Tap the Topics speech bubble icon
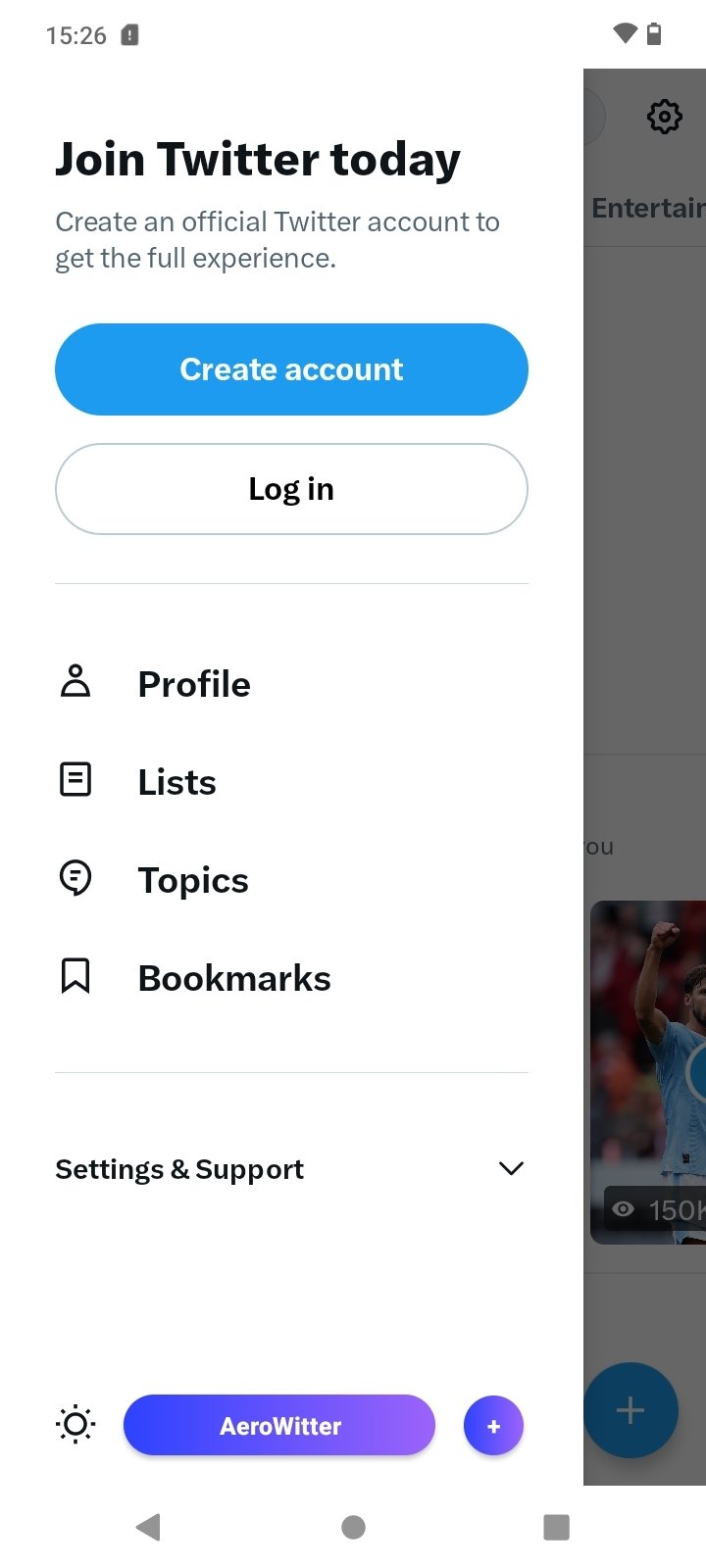Viewport: 706px width, 1568px height. tap(76, 878)
